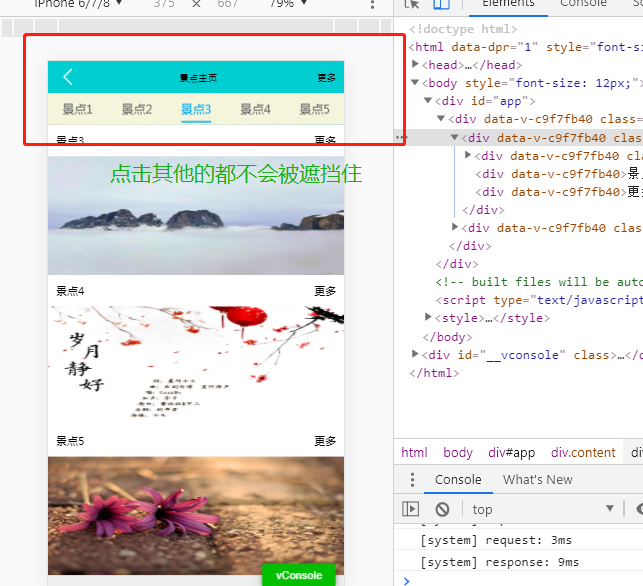Switch to the 景点1 tab

click(x=78, y=109)
